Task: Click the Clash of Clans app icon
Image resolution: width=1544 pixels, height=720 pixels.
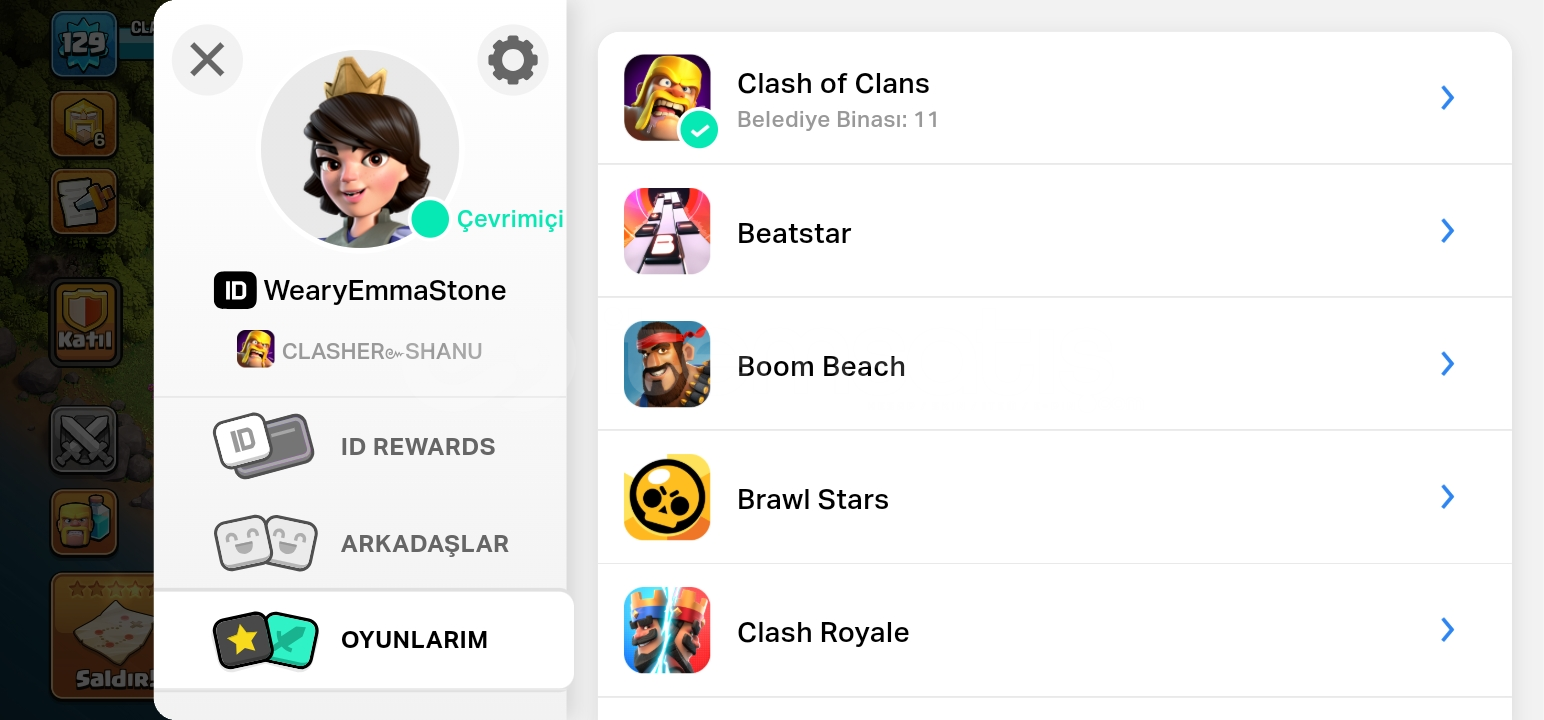Action: click(x=667, y=98)
